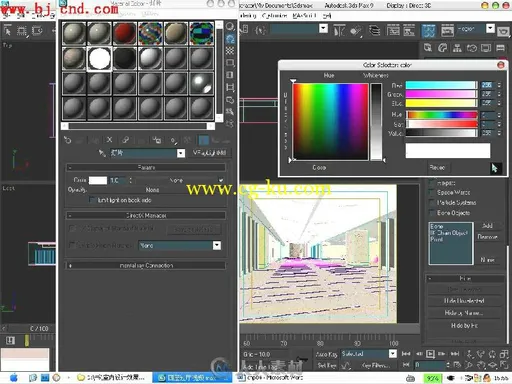
Task: Click the Make Preview icon
Action: (230, 88)
